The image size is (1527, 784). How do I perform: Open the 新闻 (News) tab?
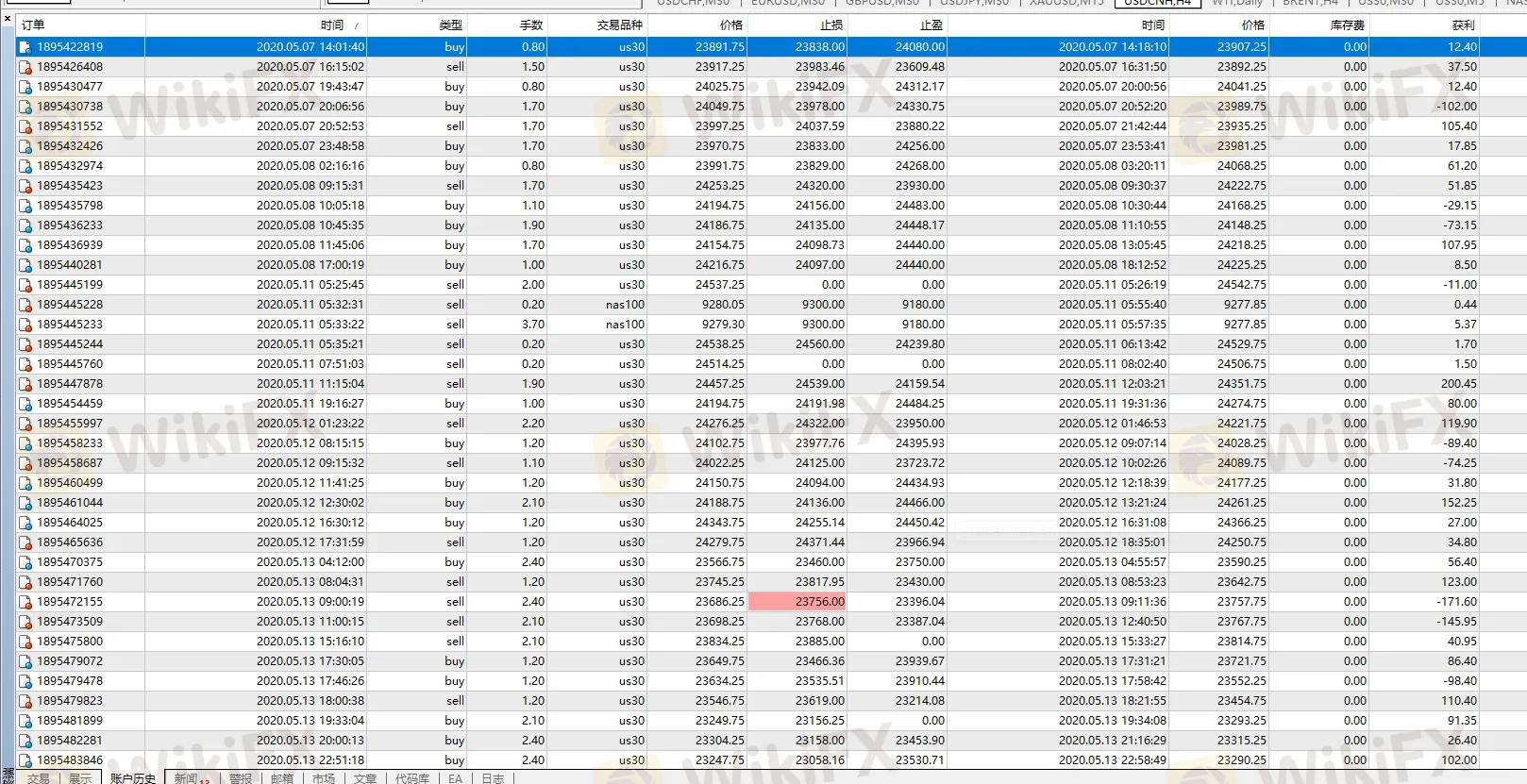tap(186, 778)
